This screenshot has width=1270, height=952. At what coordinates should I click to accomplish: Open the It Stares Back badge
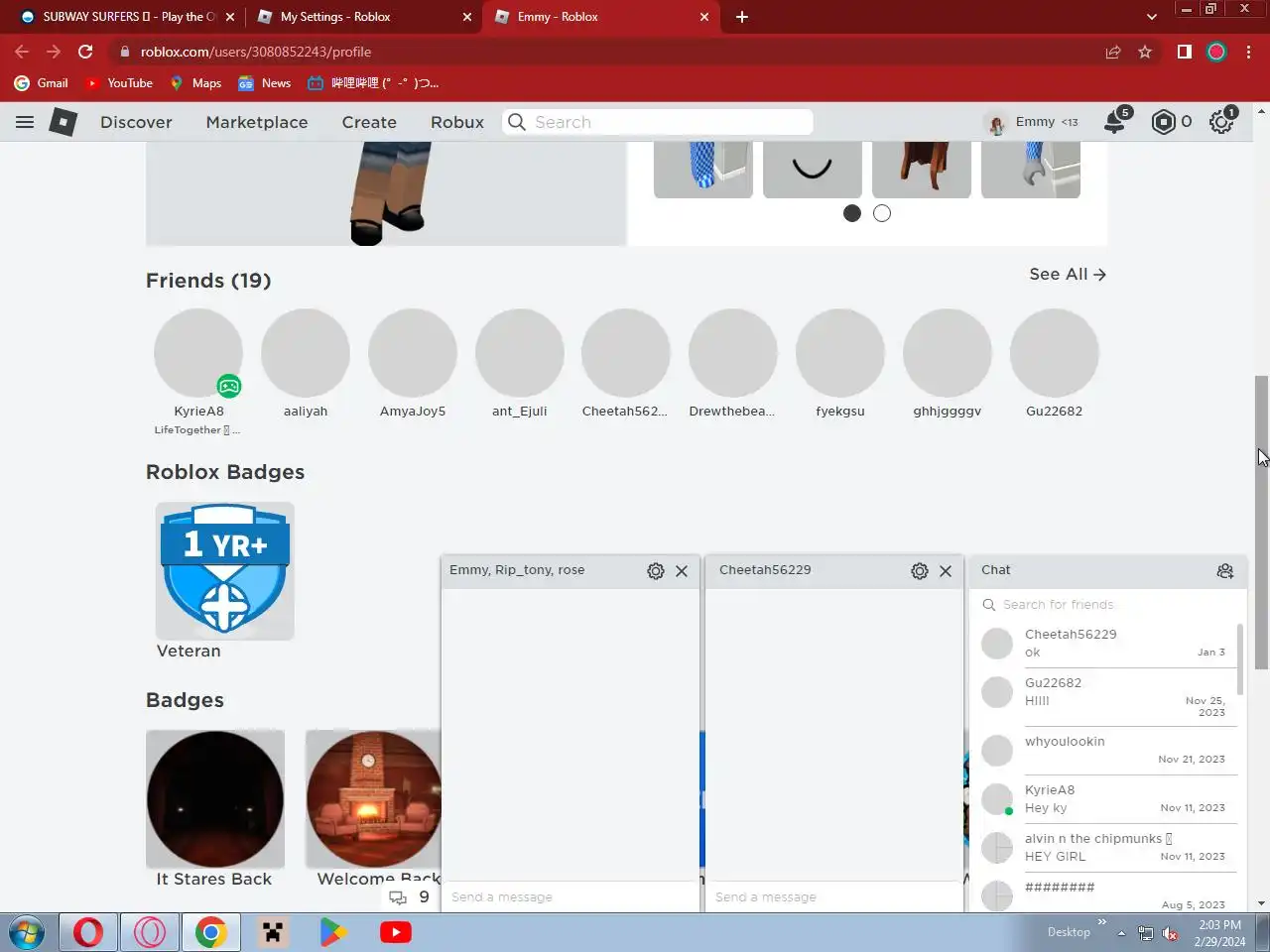pyautogui.click(x=215, y=799)
